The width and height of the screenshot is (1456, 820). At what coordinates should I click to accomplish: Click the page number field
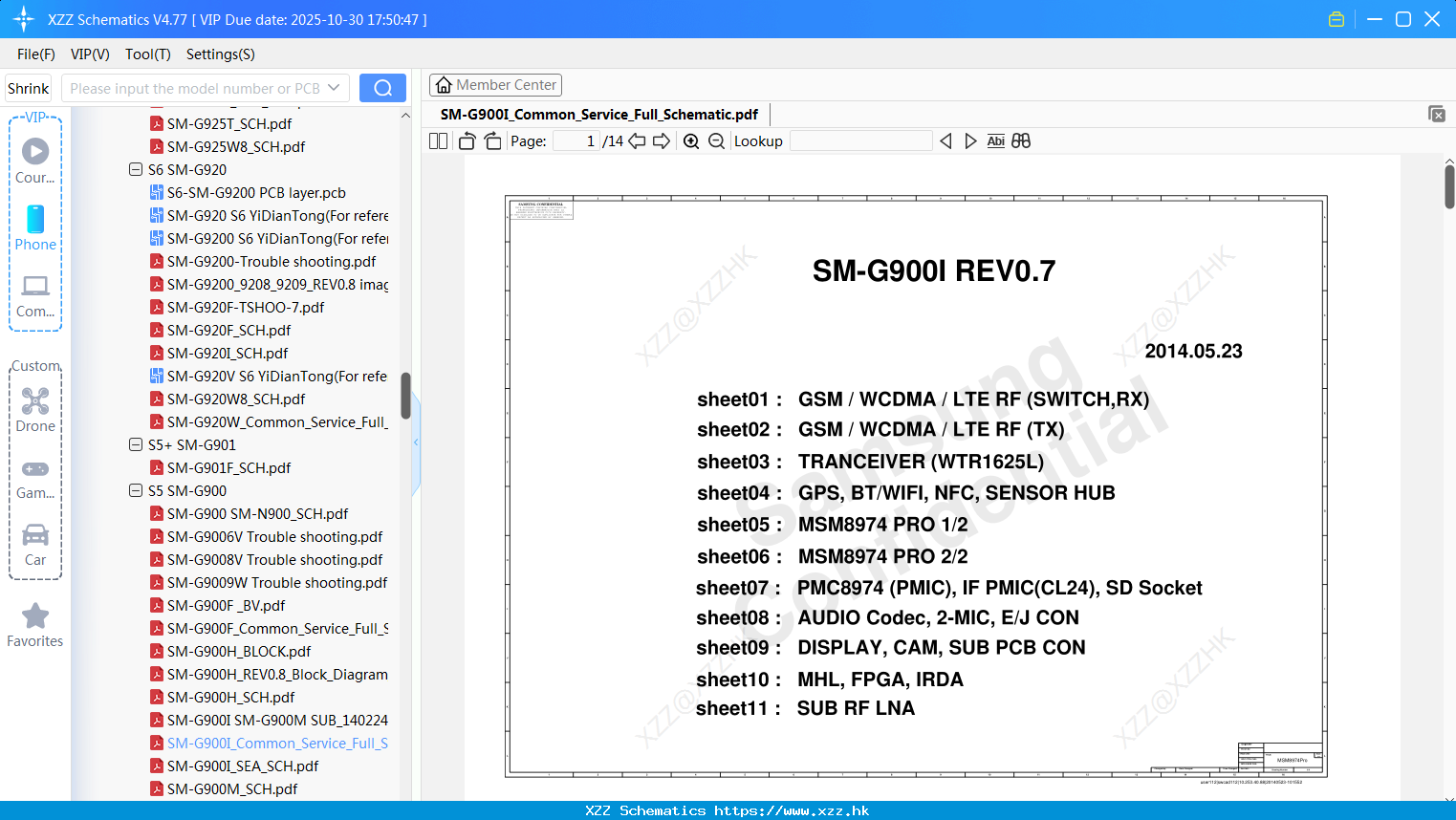pos(576,140)
